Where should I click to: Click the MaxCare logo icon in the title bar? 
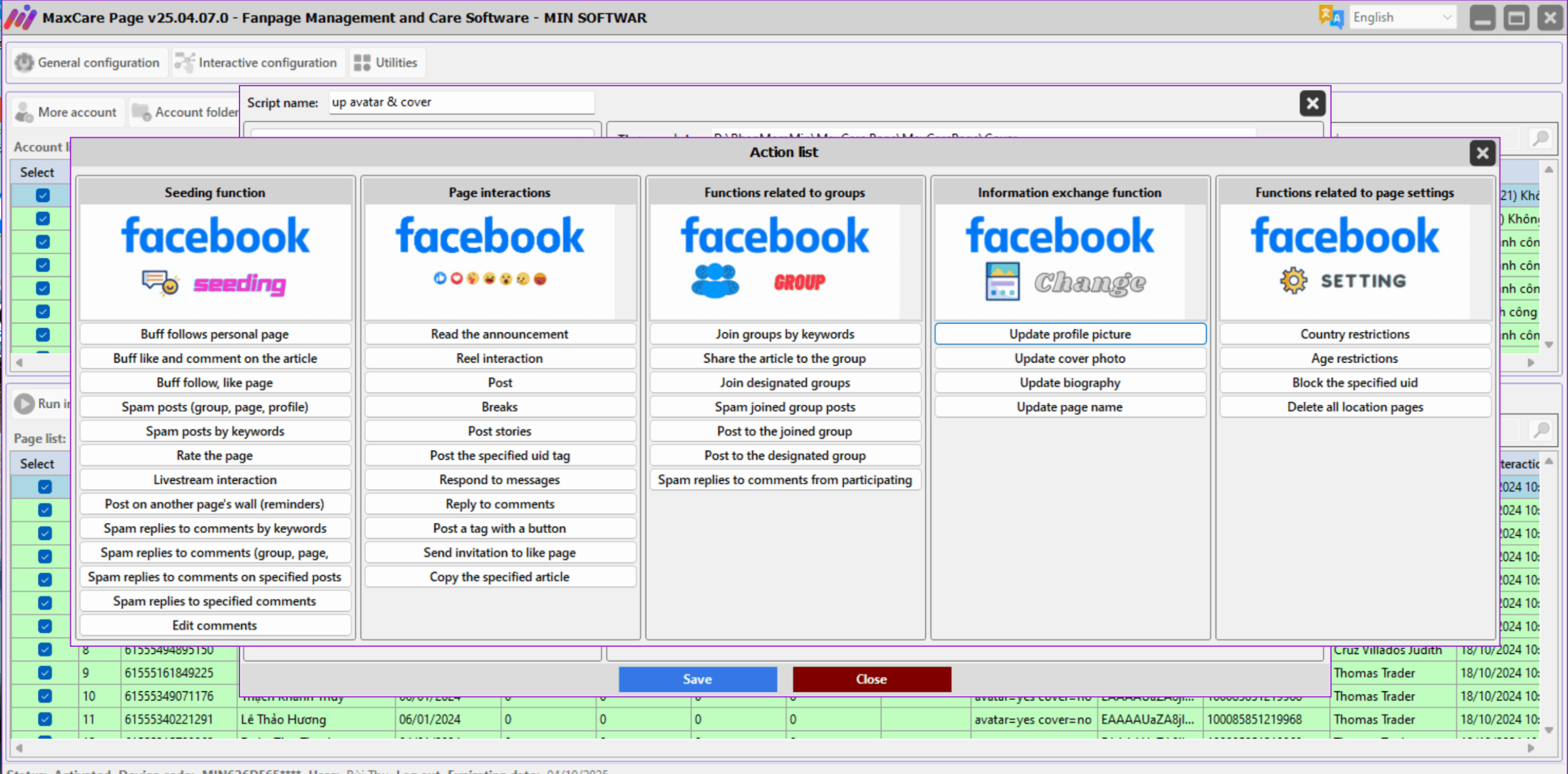click(20, 17)
